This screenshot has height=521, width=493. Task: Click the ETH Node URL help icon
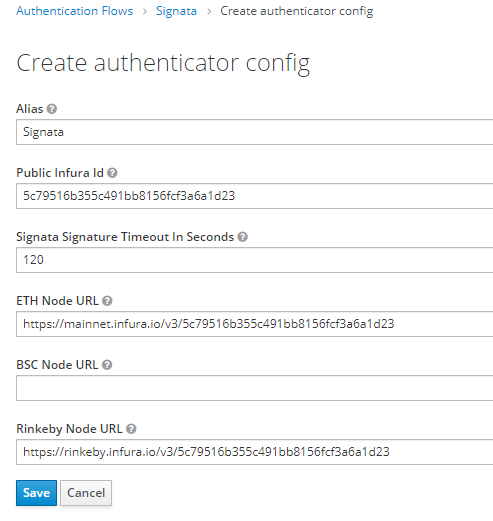click(x=107, y=301)
